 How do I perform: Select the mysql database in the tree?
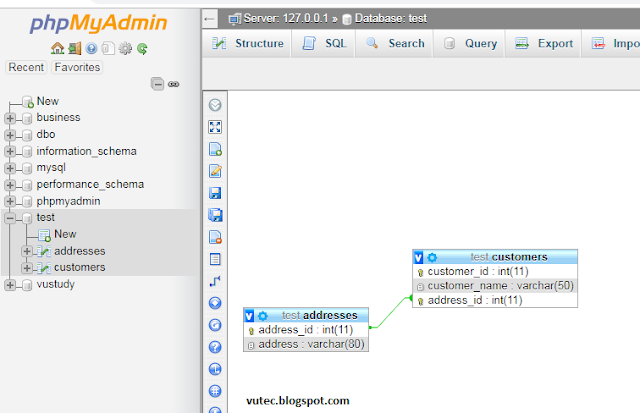(x=51, y=168)
